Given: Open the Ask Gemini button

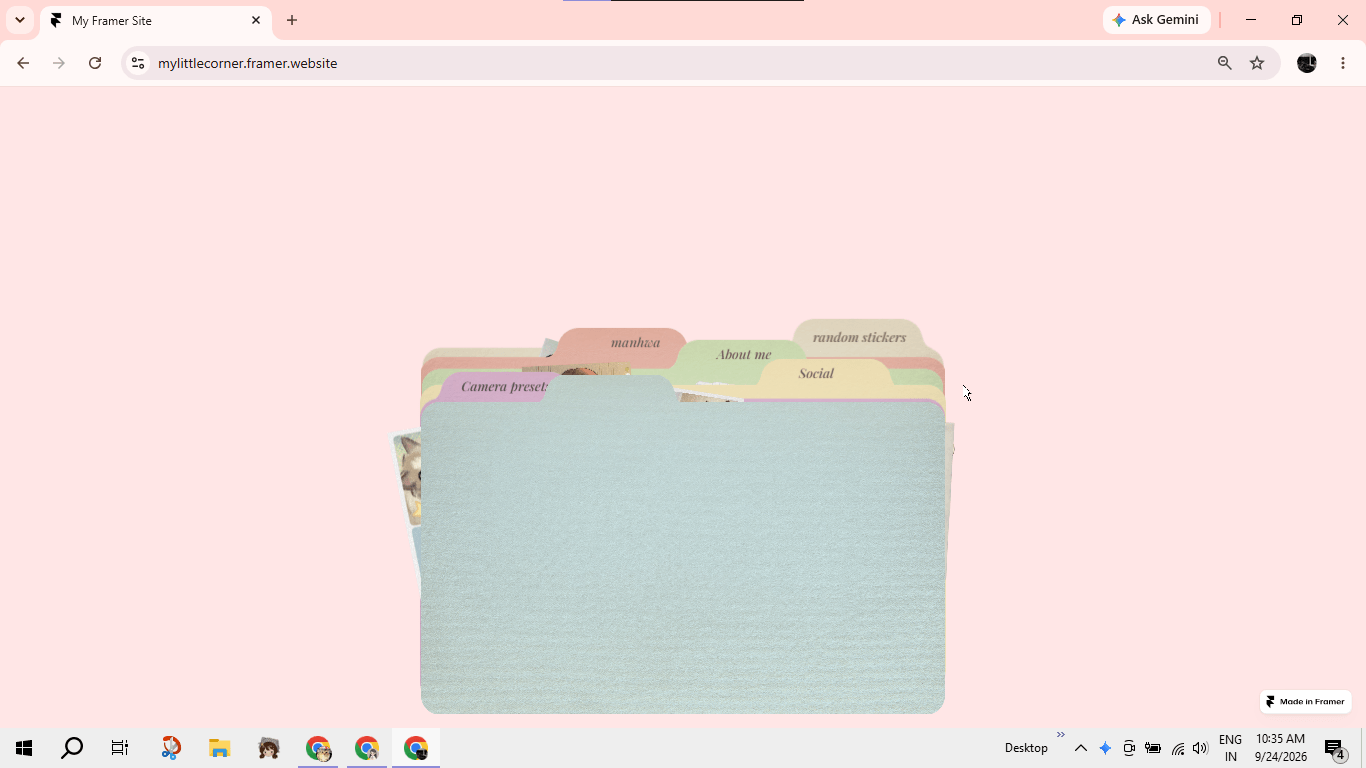Looking at the screenshot, I should pos(1156,20).
